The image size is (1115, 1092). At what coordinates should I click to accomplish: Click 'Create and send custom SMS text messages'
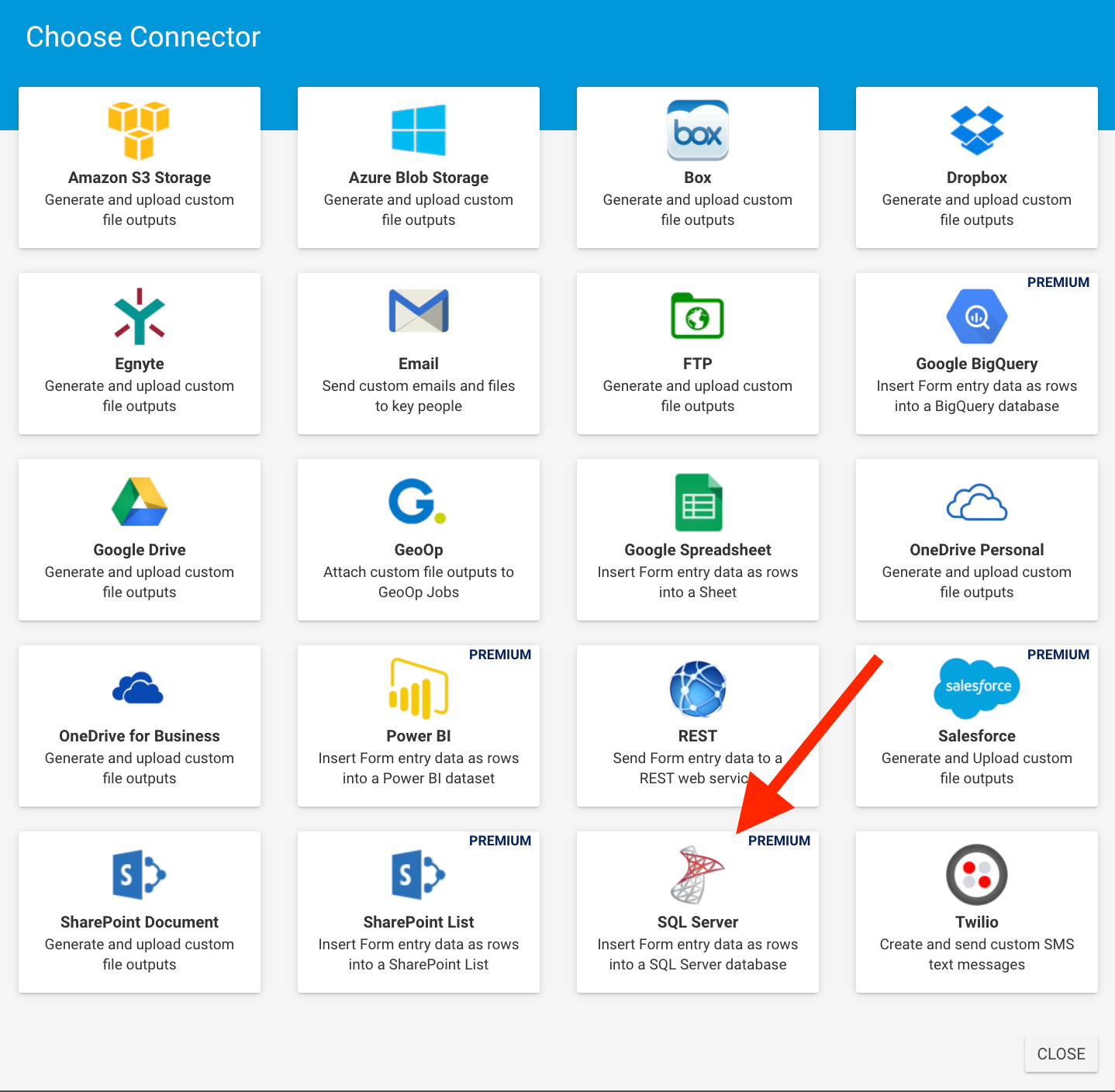tap(977, 954)
